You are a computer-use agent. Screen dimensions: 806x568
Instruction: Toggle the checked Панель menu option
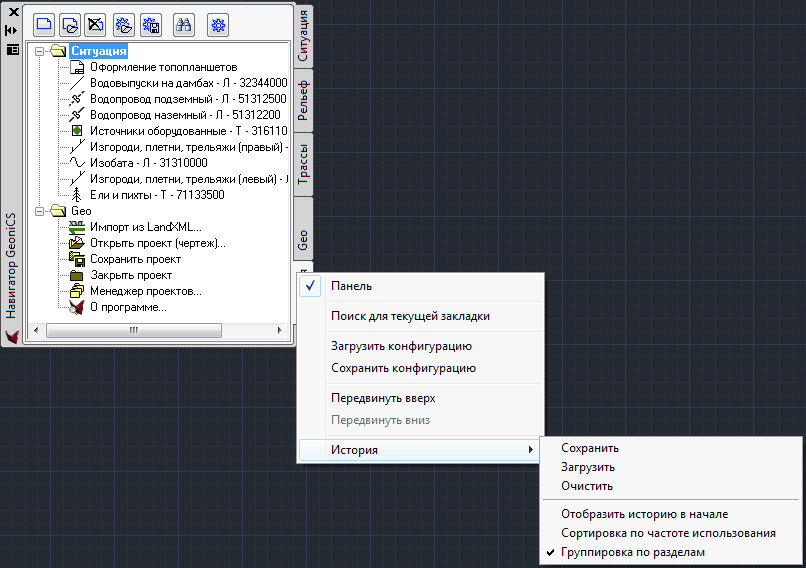tap(351, 286)
